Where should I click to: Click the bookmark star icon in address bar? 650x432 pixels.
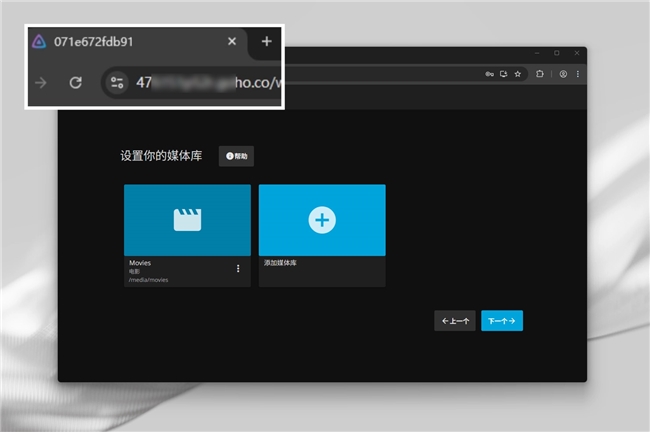coord(518,74)
